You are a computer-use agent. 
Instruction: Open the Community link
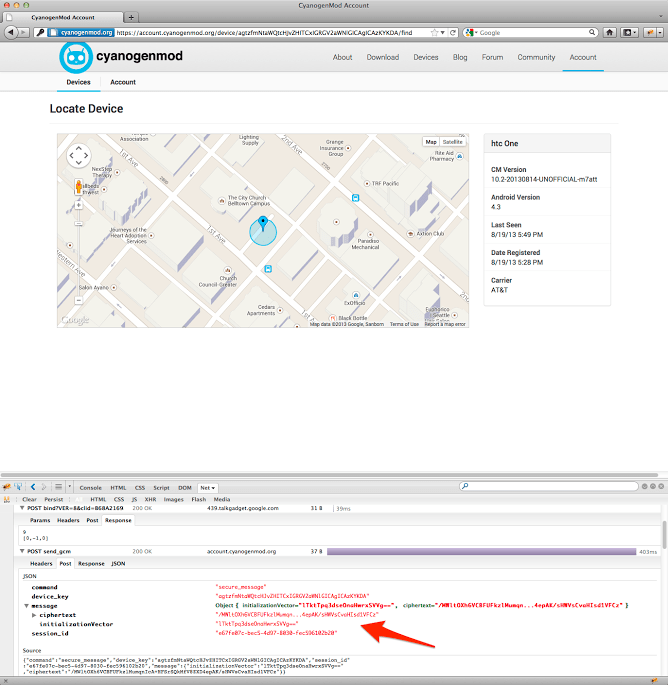tap(536, 57)
